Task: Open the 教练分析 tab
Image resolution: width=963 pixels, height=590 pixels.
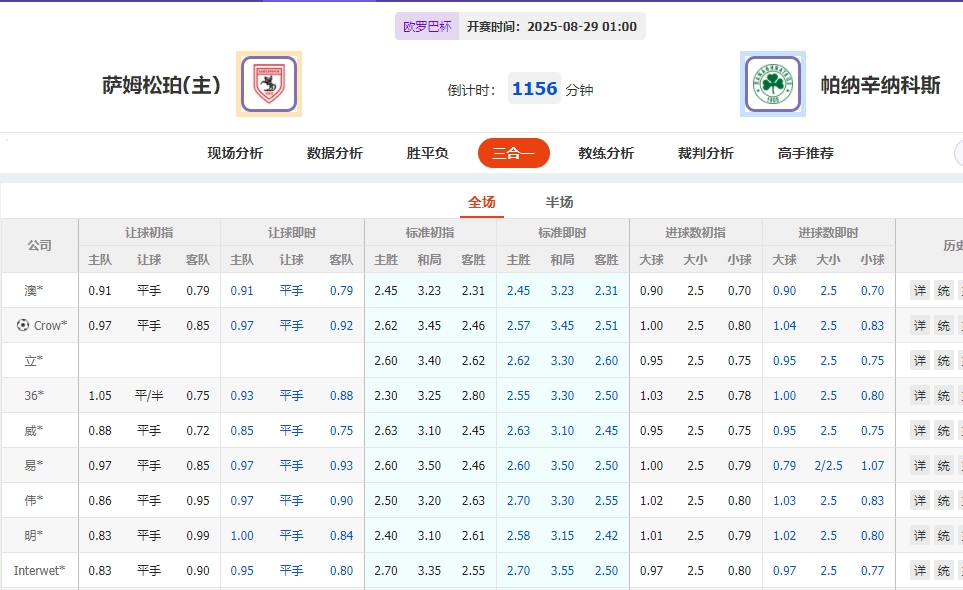Action: click(x=604, y=153)
